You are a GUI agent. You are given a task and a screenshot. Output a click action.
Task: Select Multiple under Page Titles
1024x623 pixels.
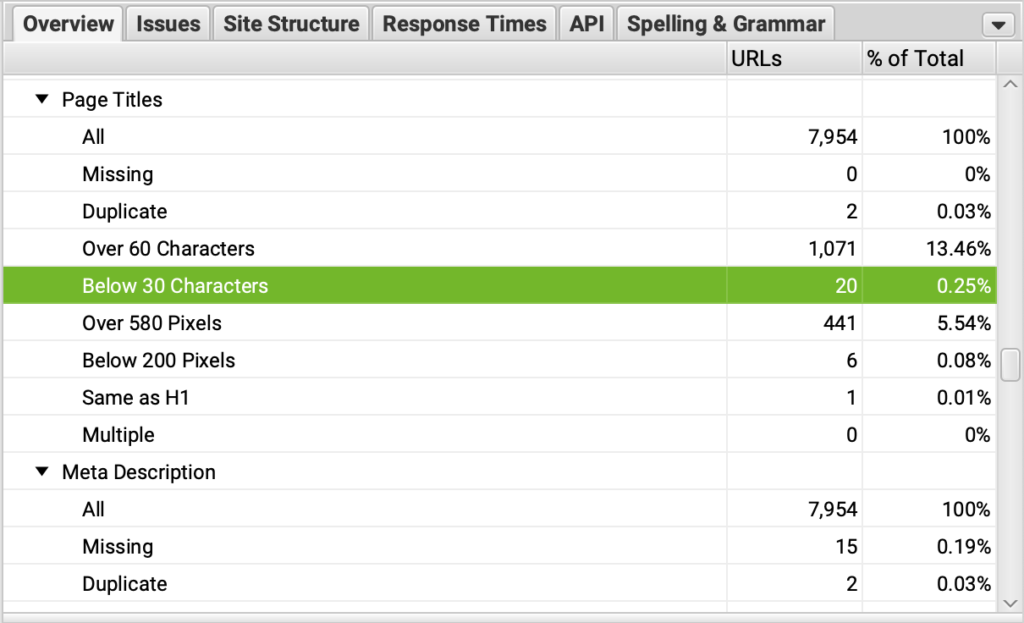click(118, 435)
